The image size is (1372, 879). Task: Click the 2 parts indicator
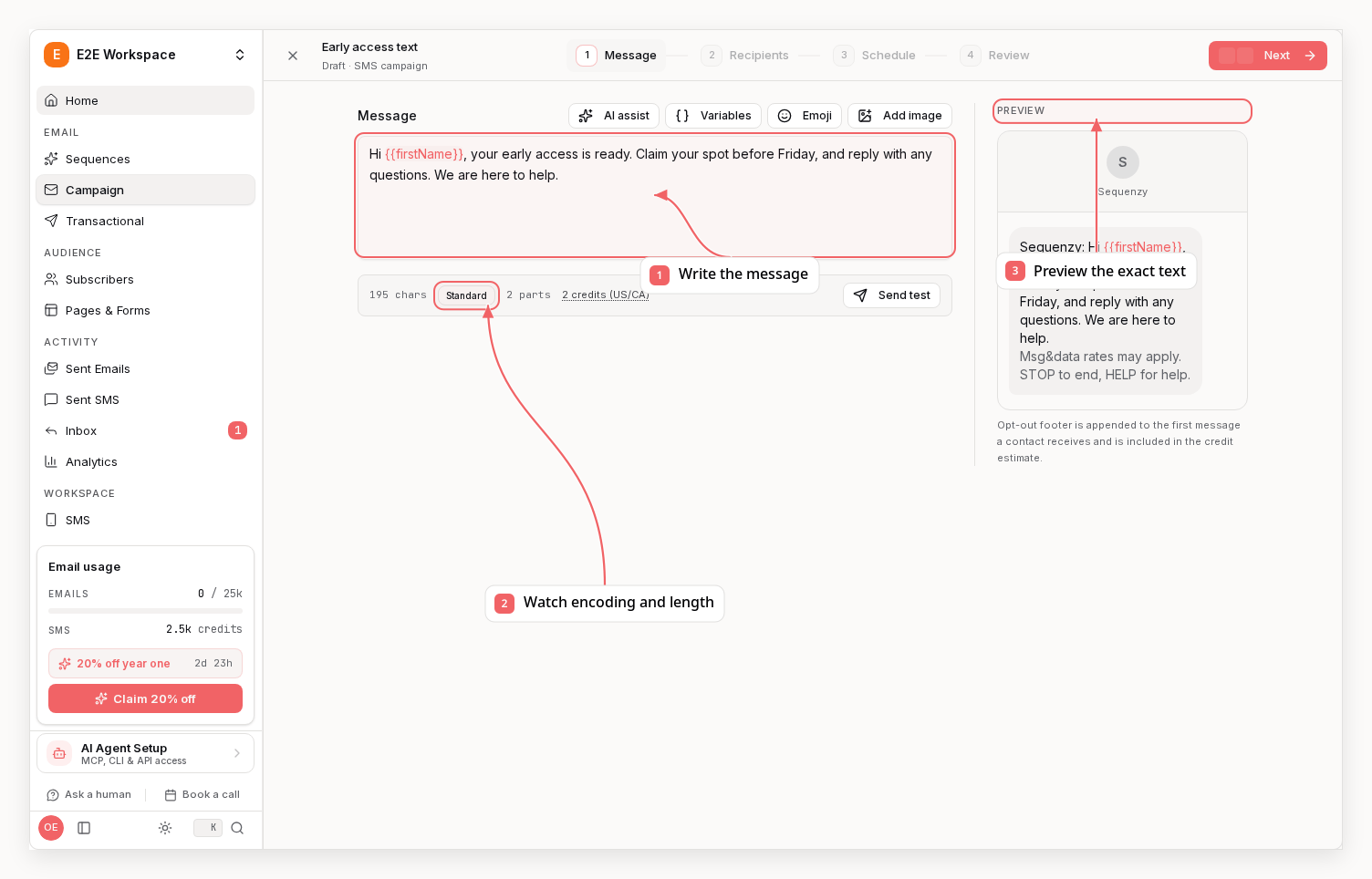coord(528,295)
